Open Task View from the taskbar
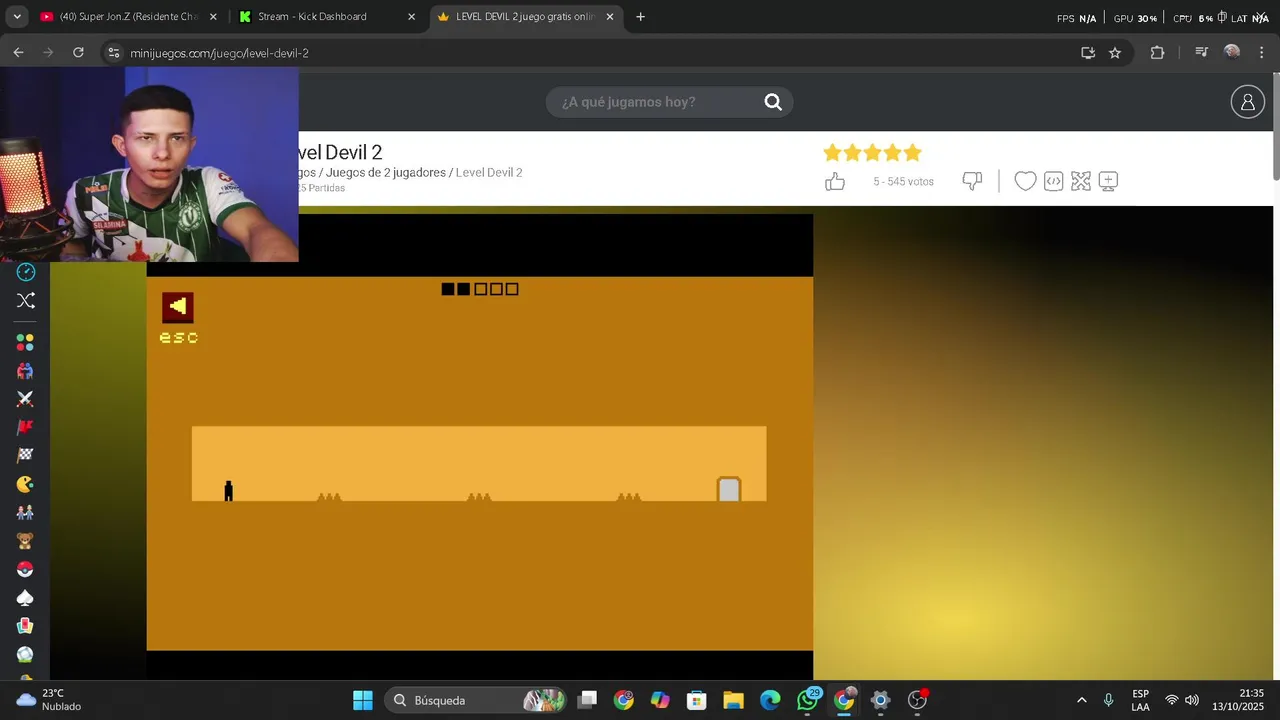 587,700
